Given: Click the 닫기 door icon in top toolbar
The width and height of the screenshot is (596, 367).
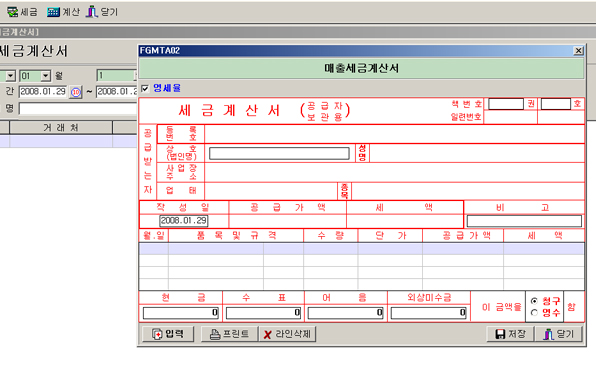Looking at the screenshot, I should click(x=92, y=12).
